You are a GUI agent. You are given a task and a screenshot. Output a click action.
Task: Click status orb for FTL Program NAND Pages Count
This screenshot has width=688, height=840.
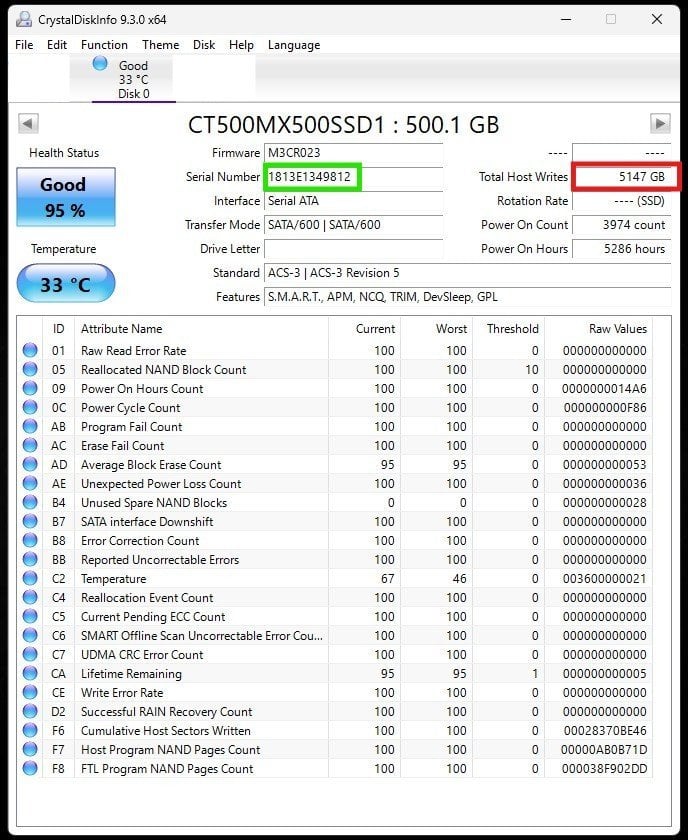30,769
